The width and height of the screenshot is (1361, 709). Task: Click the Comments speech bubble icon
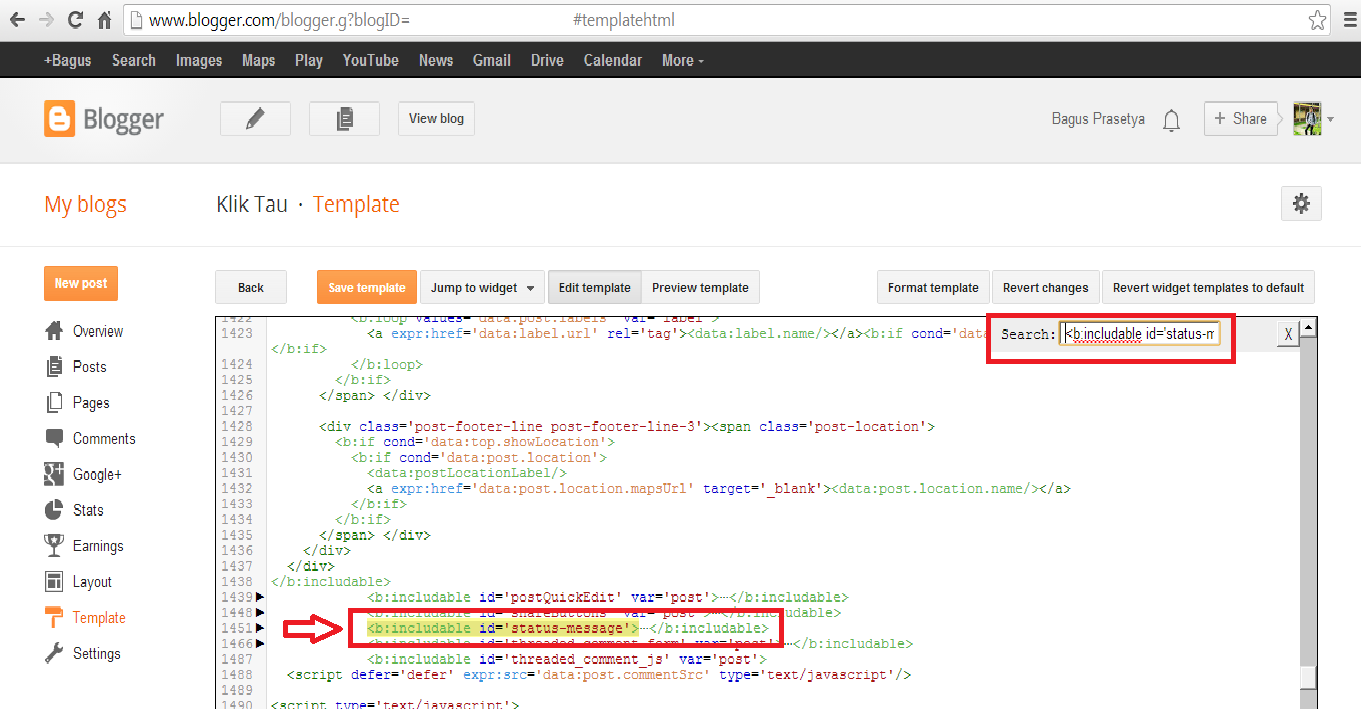click(x=54, y=439)
